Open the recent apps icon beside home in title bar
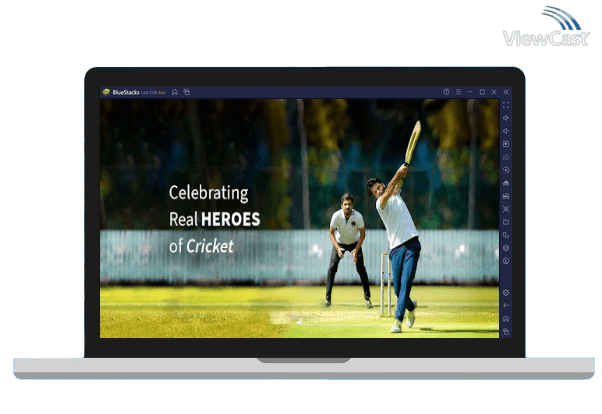This screenshot has height=414, width=602. pyautogui.click(x=187, y=92)
